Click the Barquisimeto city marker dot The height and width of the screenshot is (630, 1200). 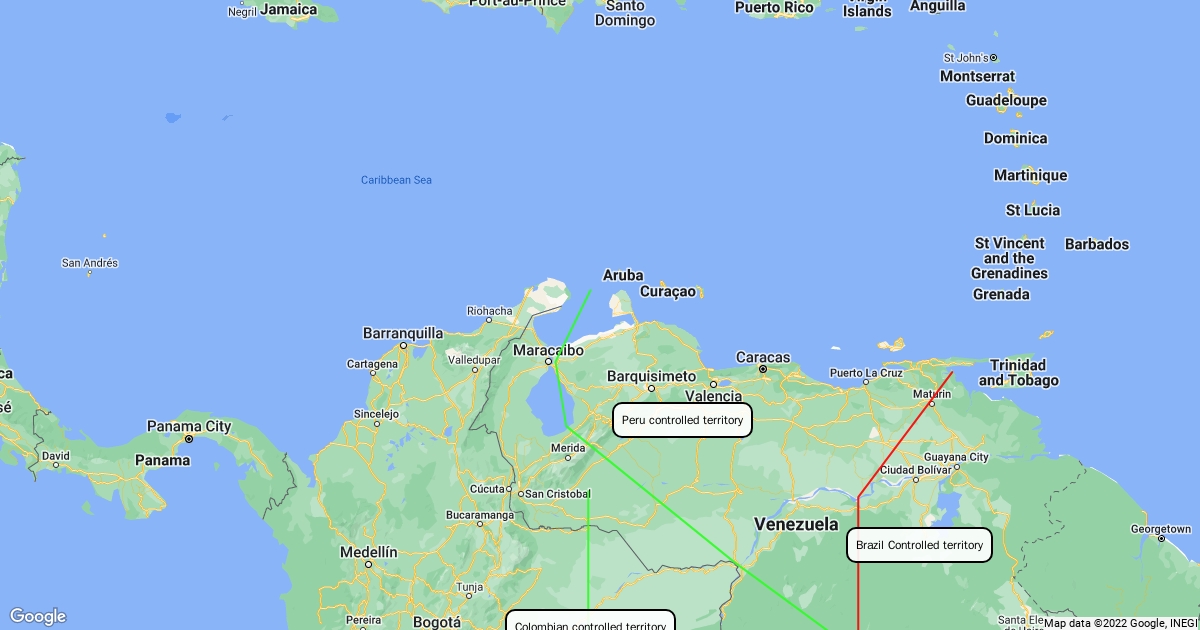coord(651,388)
